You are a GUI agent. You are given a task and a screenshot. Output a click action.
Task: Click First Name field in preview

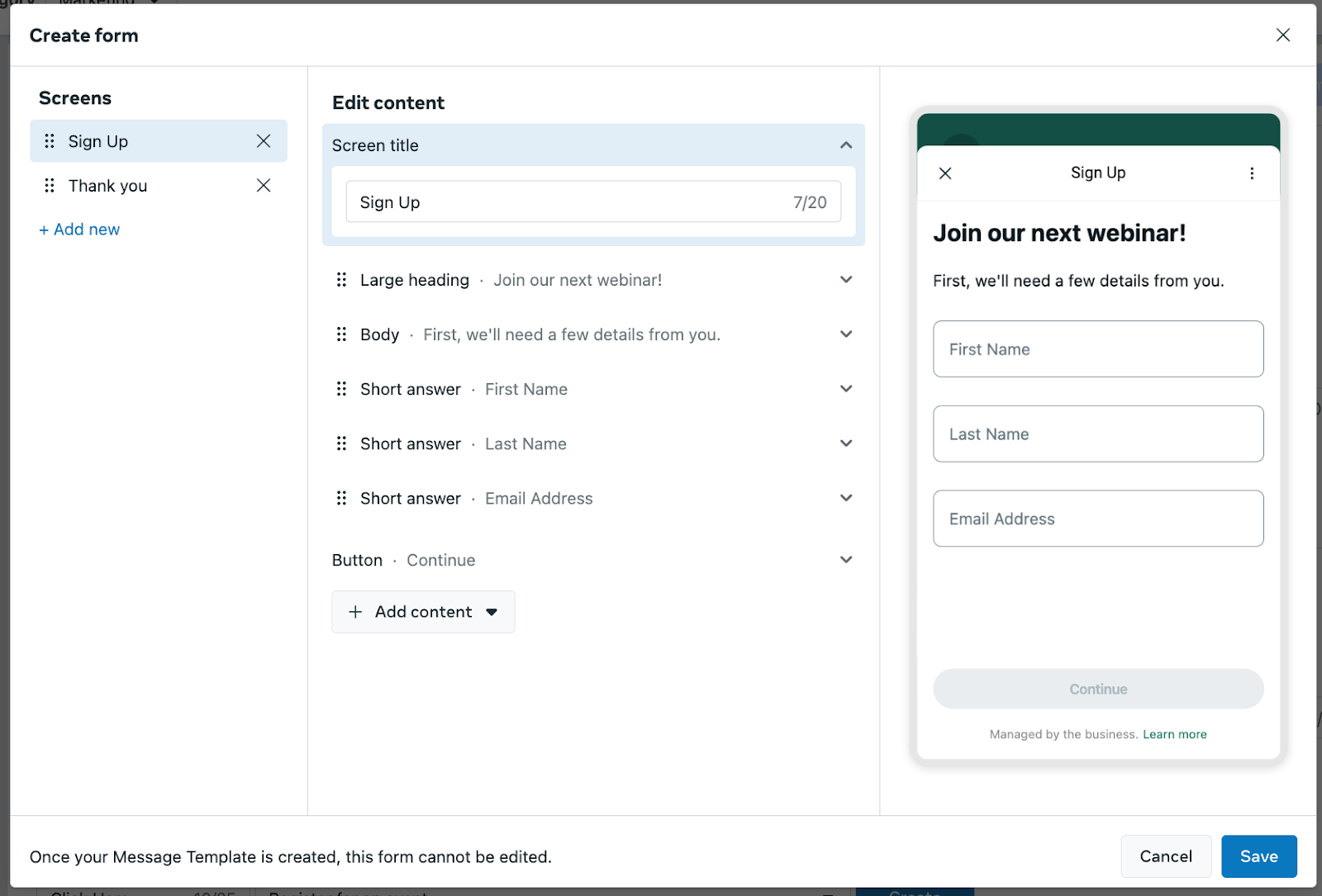[x=1098, y=349]
